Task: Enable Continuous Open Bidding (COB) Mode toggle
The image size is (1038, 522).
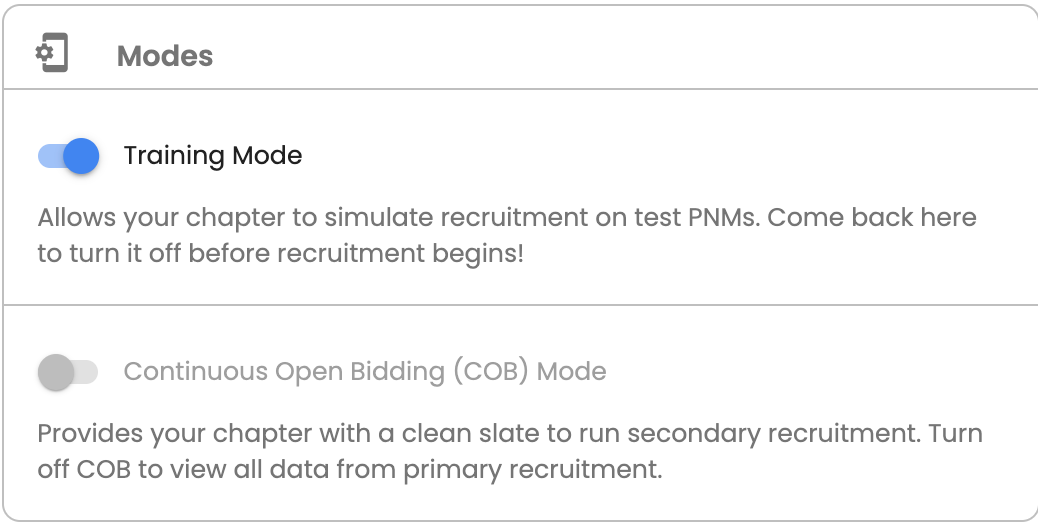Action: [68, 372]
